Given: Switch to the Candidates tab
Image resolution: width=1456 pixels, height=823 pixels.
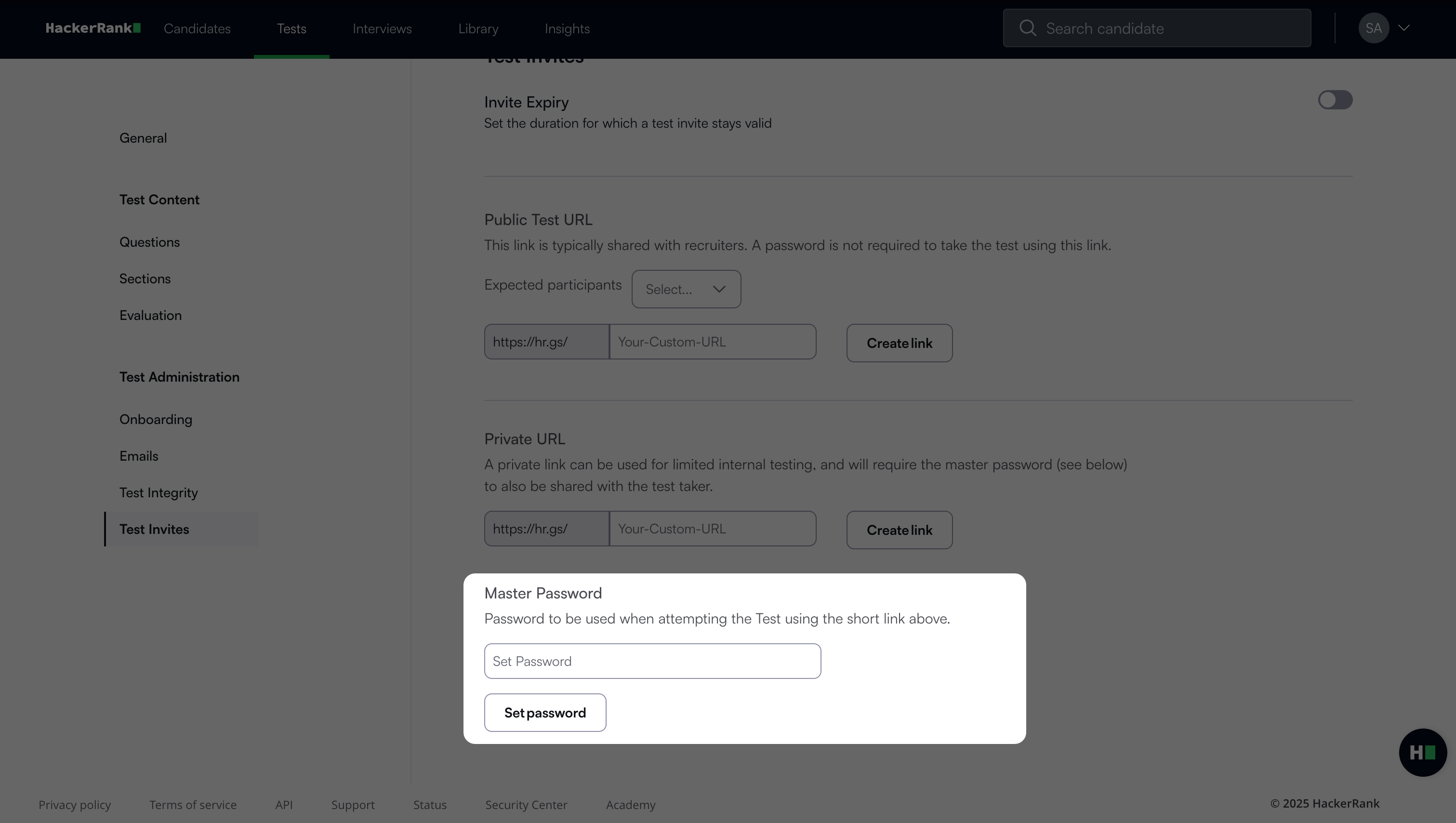Looking at the screenshot, I should [x=197, y=29].
